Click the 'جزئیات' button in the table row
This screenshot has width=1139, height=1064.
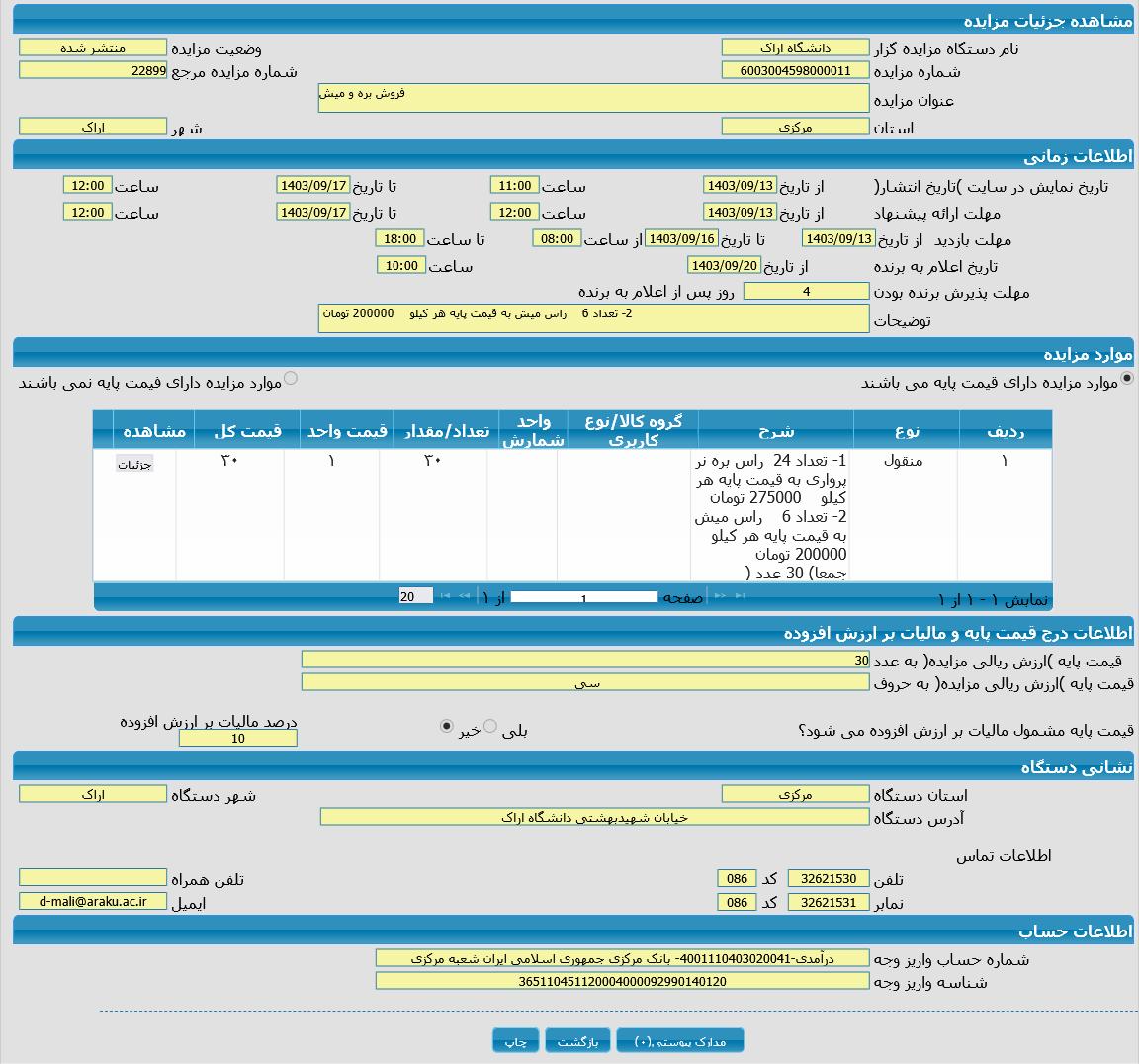(134, 465)
